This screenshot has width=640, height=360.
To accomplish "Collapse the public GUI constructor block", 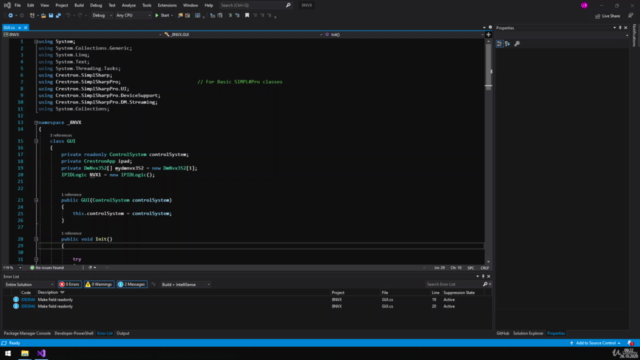I will click(36, 200).
